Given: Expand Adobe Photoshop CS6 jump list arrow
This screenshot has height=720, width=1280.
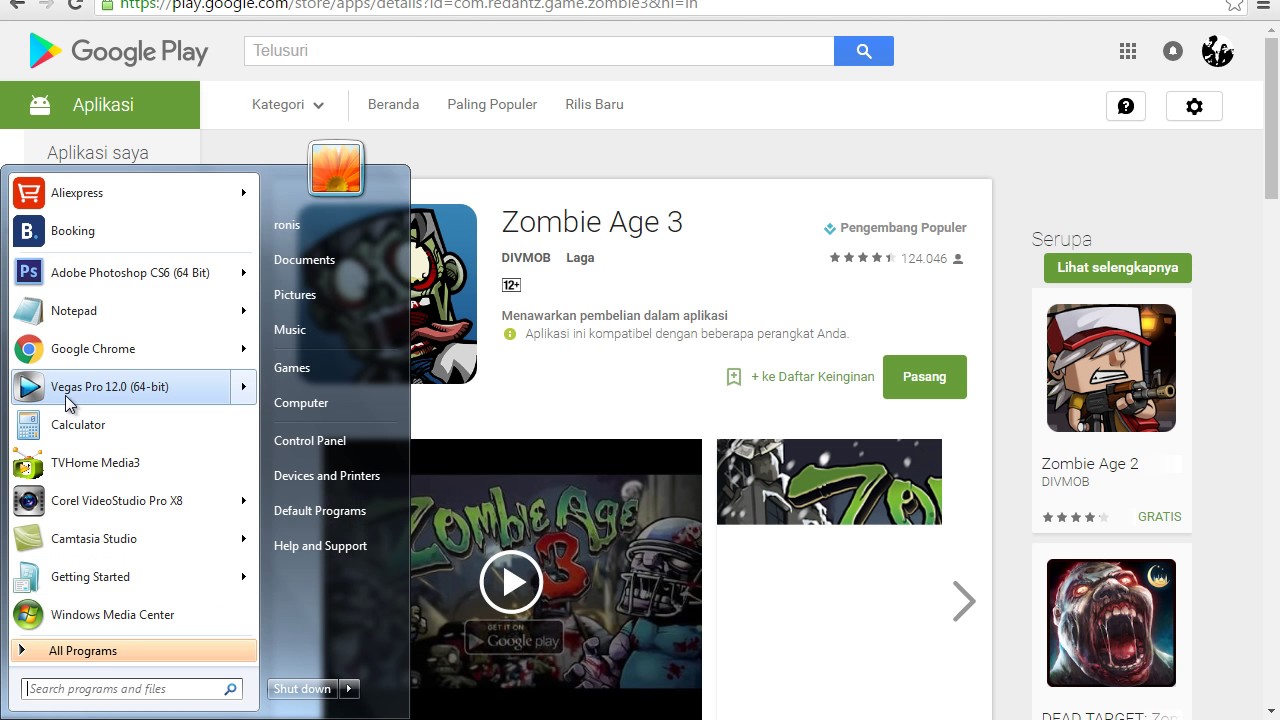Looking at the screenshot, I should click(243, 273).
